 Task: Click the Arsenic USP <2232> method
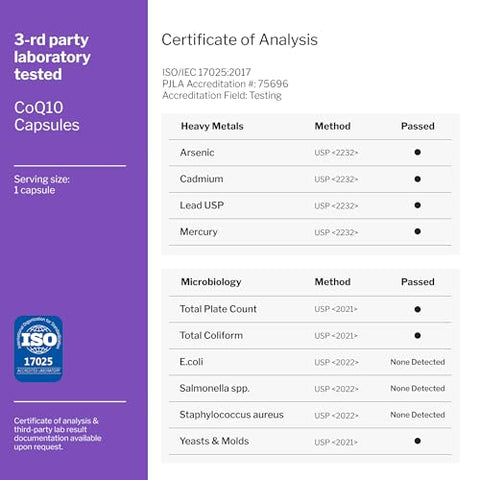(336, 153)
